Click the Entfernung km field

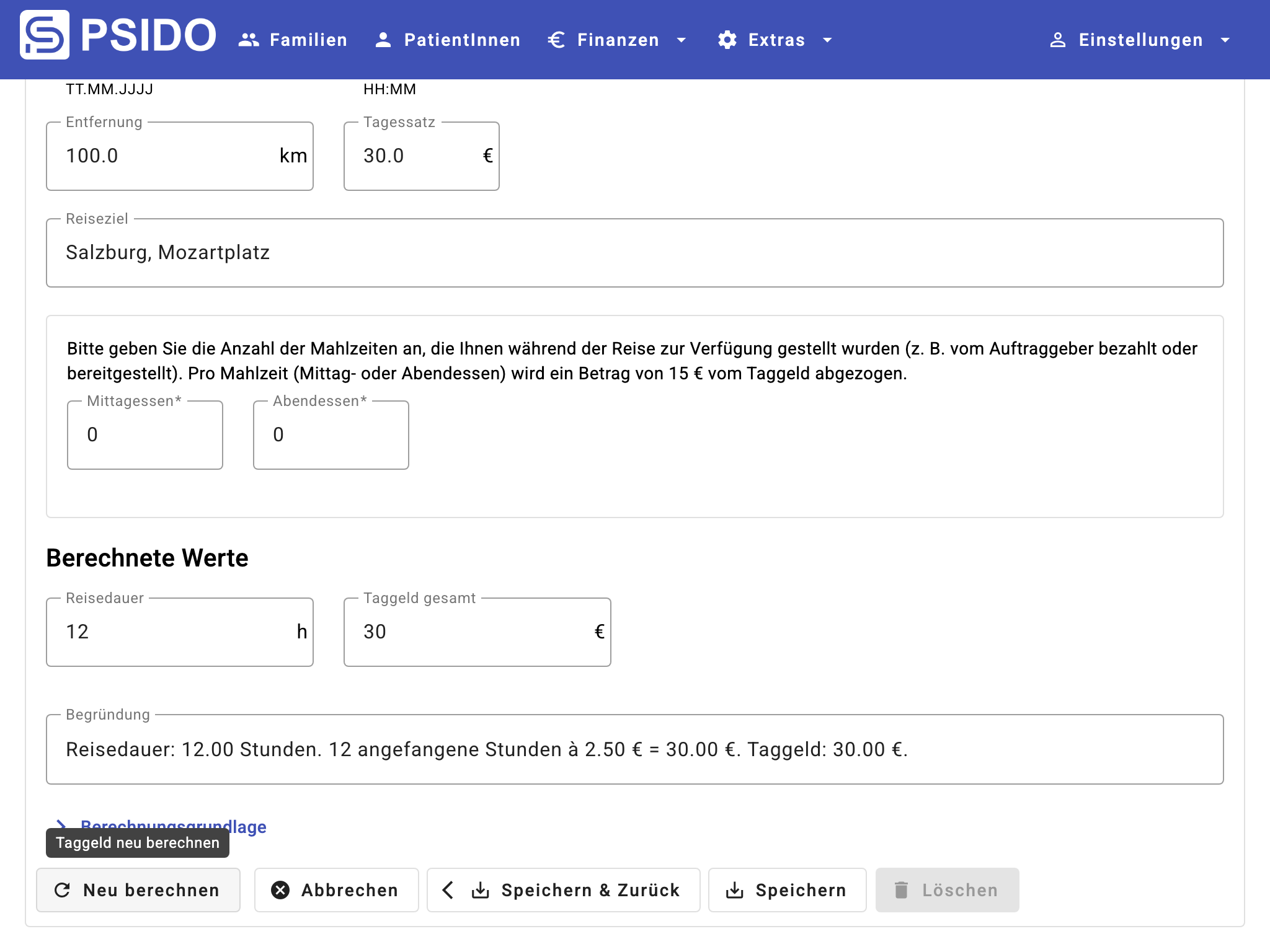pos(167,156)
